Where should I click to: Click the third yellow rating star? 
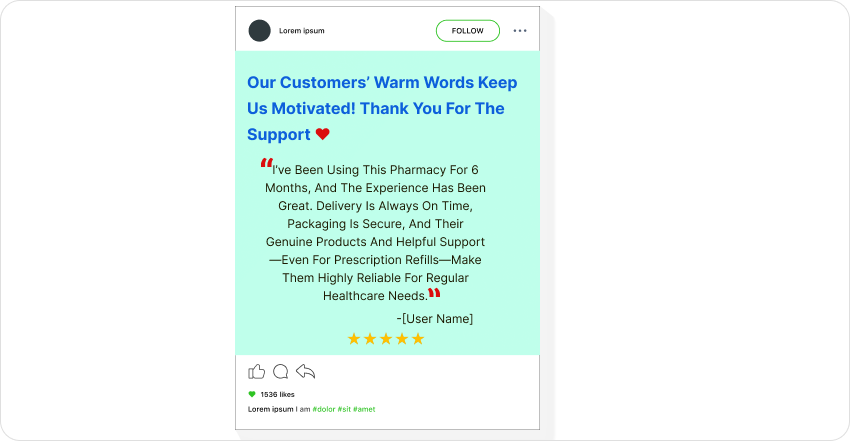[x=386, y=339]
